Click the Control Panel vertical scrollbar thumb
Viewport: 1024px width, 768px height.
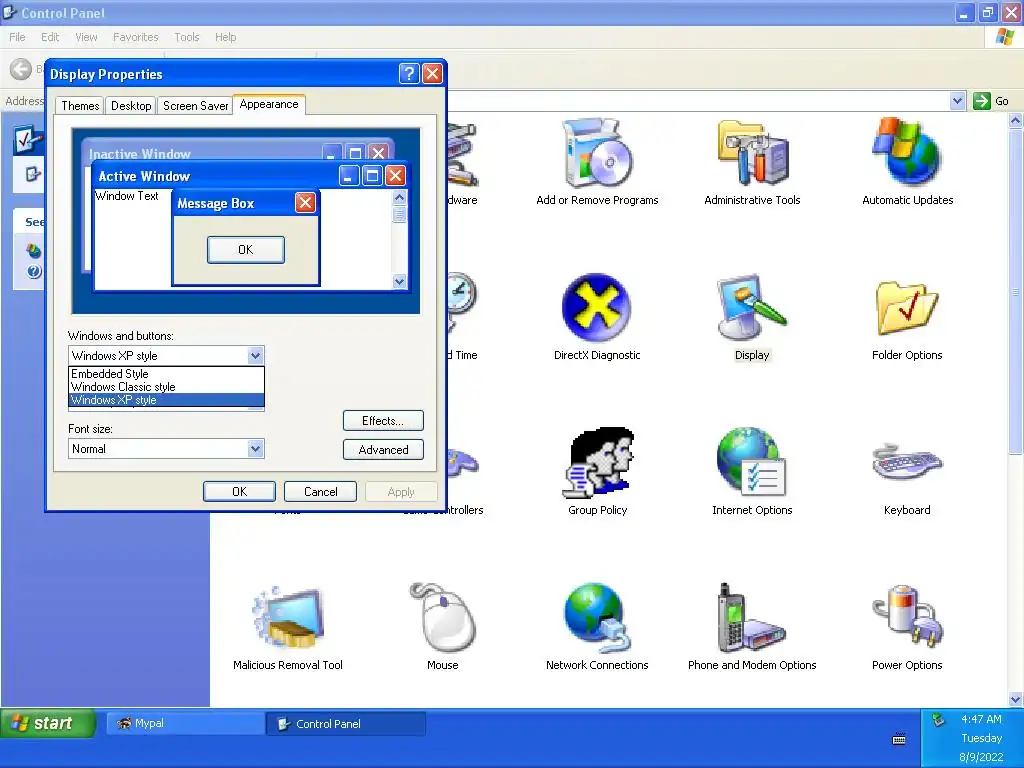tap(1016, 291)
